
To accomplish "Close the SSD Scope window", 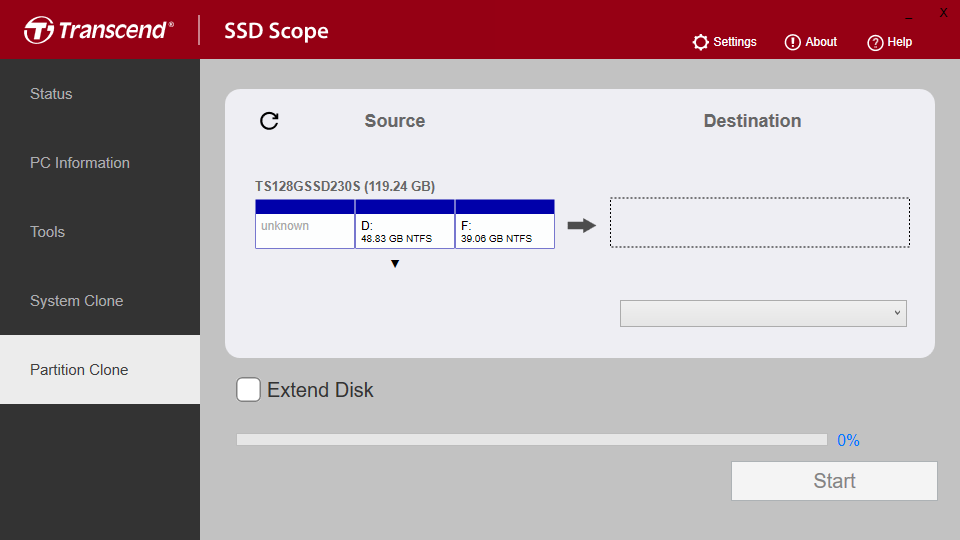I will (x=943, y=13).
